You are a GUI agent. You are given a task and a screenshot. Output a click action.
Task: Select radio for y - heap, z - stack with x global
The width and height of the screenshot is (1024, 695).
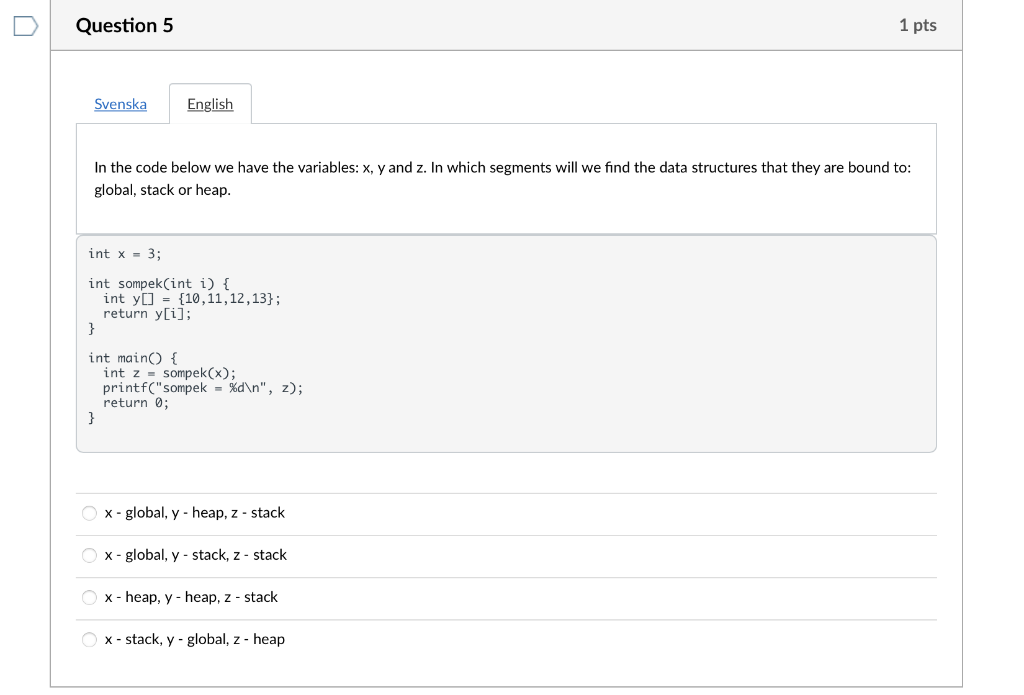point(90,513)
